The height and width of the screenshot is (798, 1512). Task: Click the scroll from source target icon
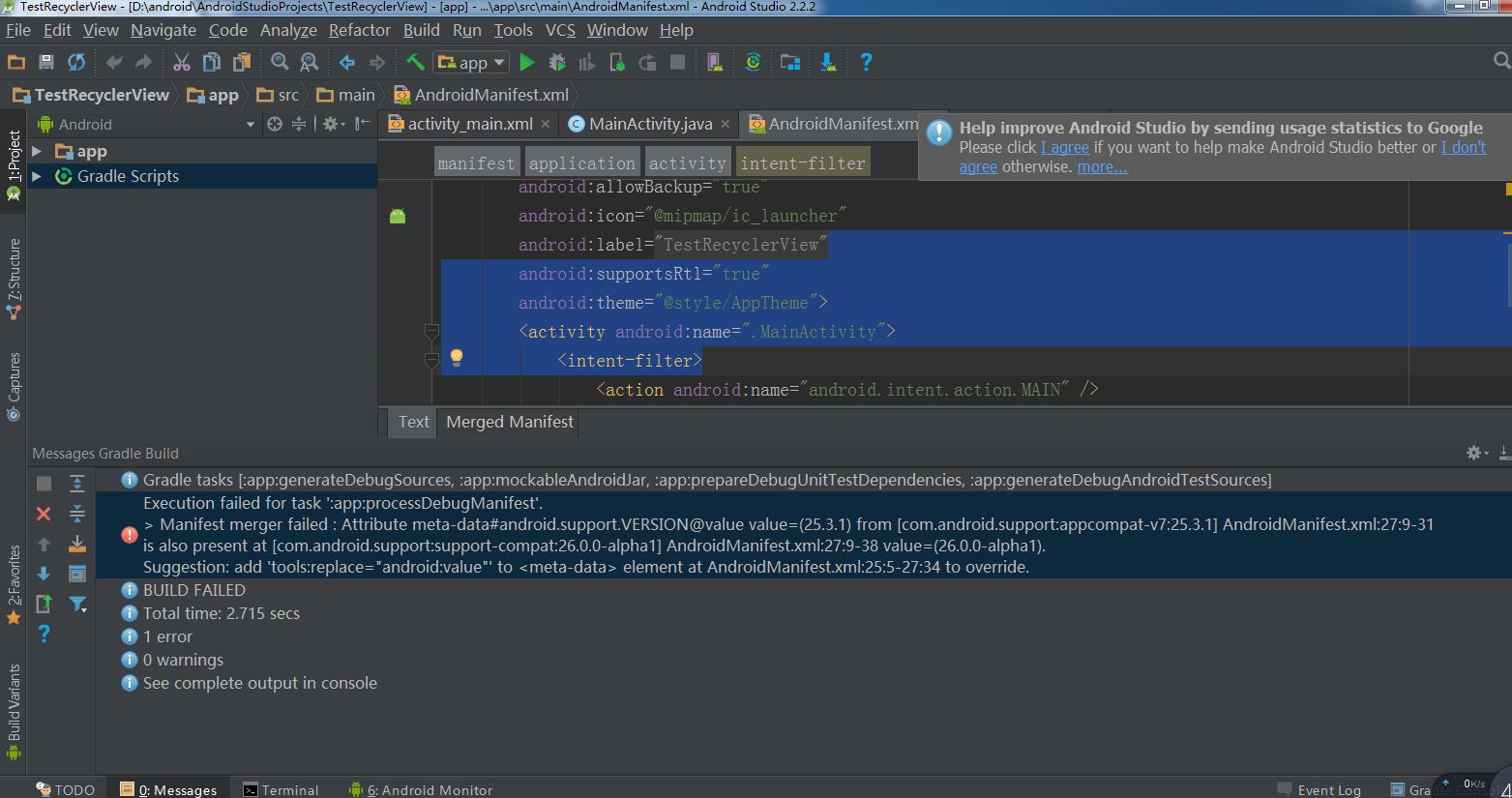click(x=275, y=124)
